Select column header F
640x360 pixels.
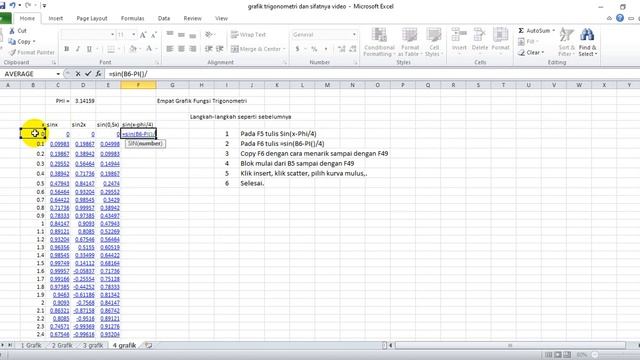[138, 85]
